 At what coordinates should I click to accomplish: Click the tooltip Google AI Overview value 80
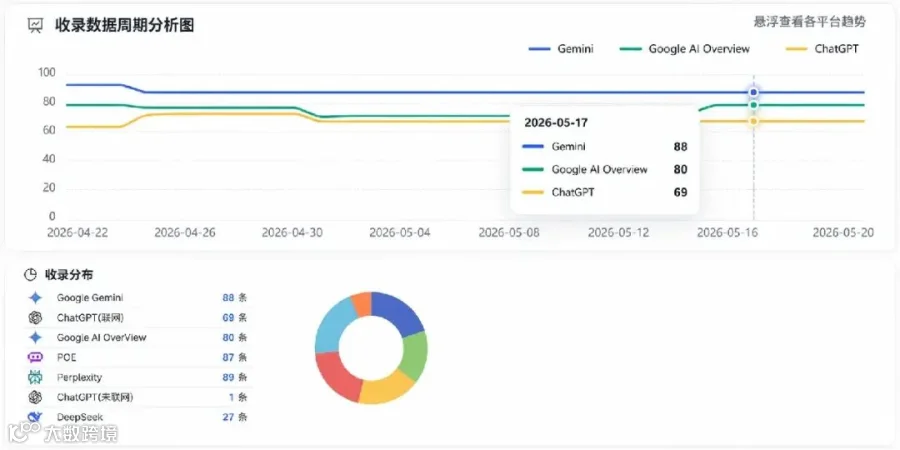(x=680, y=170)
